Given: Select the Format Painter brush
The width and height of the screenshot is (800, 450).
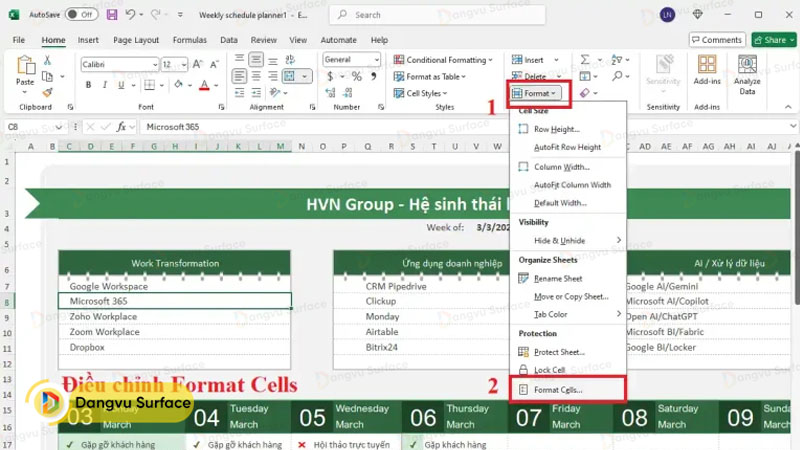Looking at the screenshot, I should click(47, 92).
